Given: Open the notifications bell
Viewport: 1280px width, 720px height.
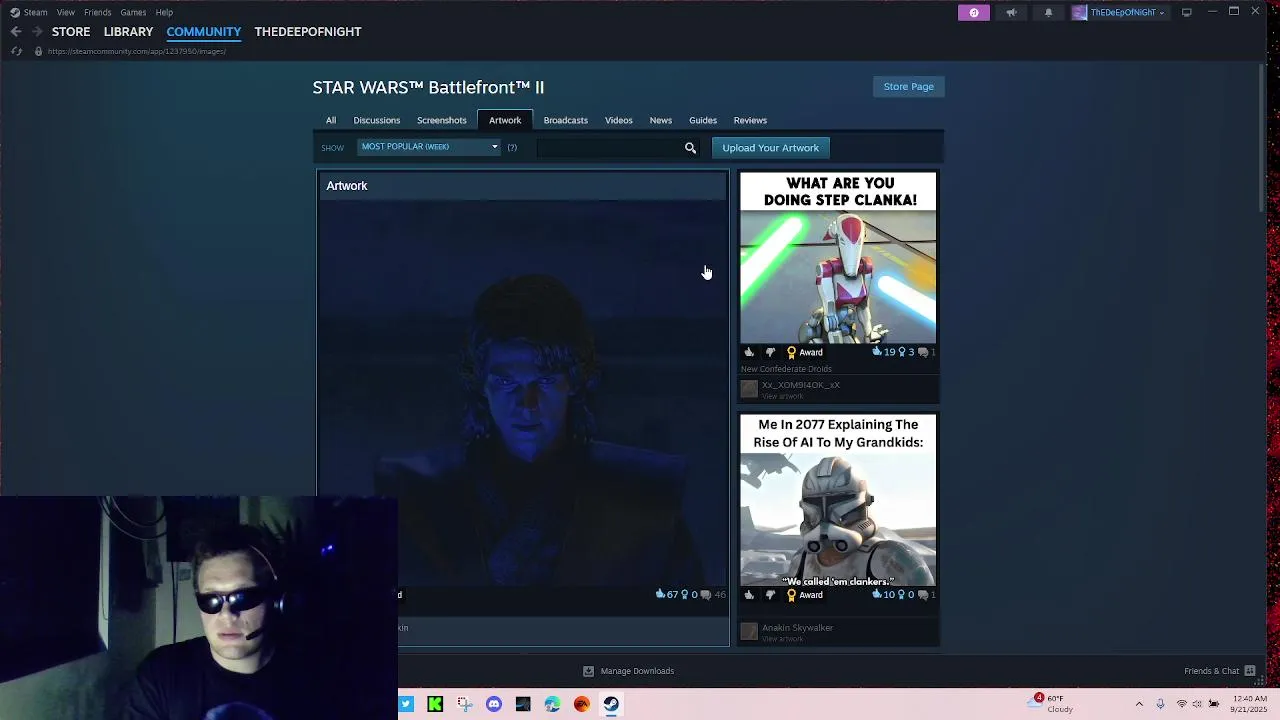Looking at the screenshot, I should tap(1048, 12).
